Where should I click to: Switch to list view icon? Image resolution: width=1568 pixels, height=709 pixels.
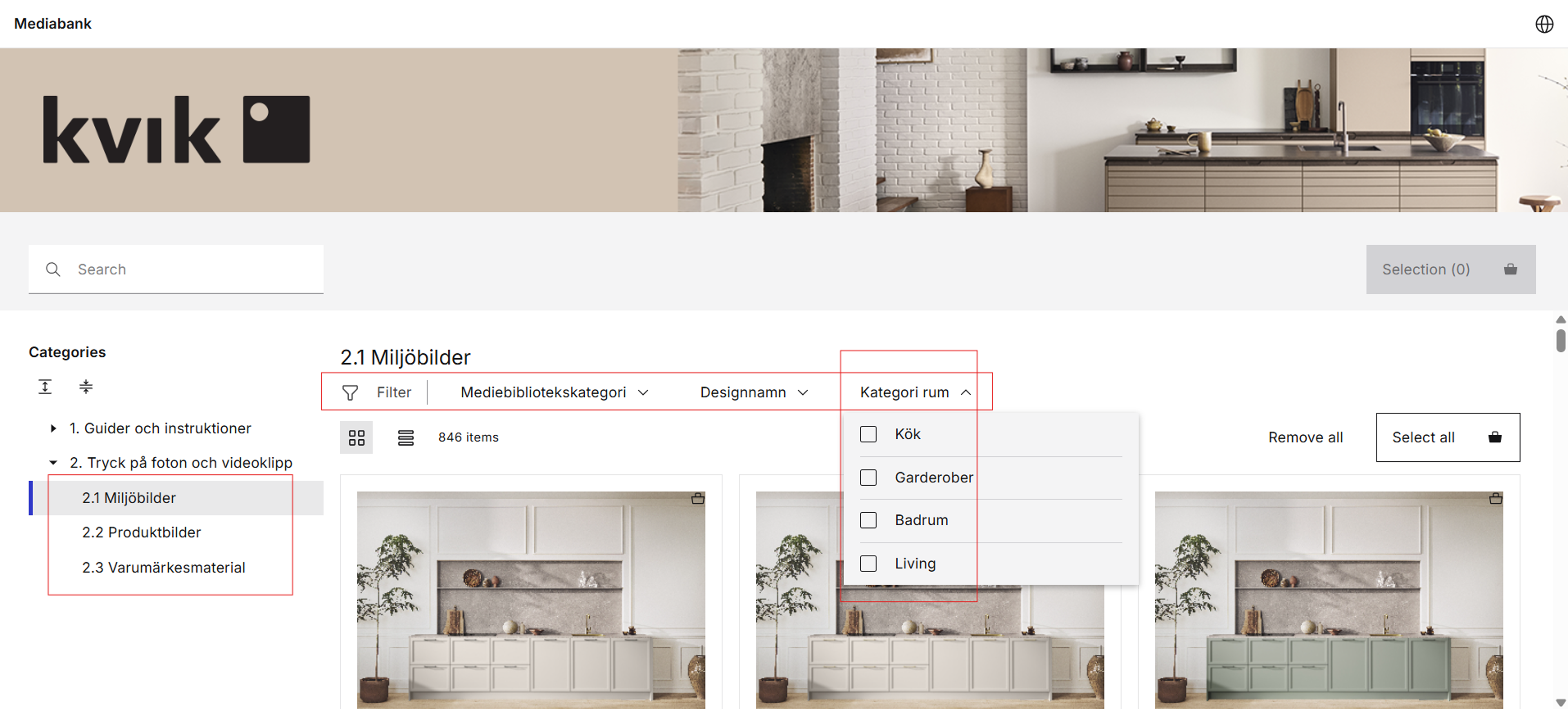(x=405, y=437)
